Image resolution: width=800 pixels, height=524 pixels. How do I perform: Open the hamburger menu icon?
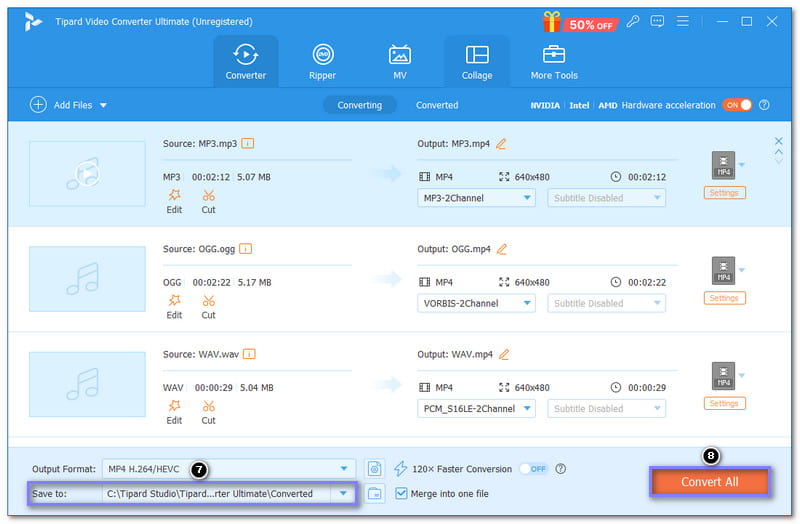[x=682, y=21]
